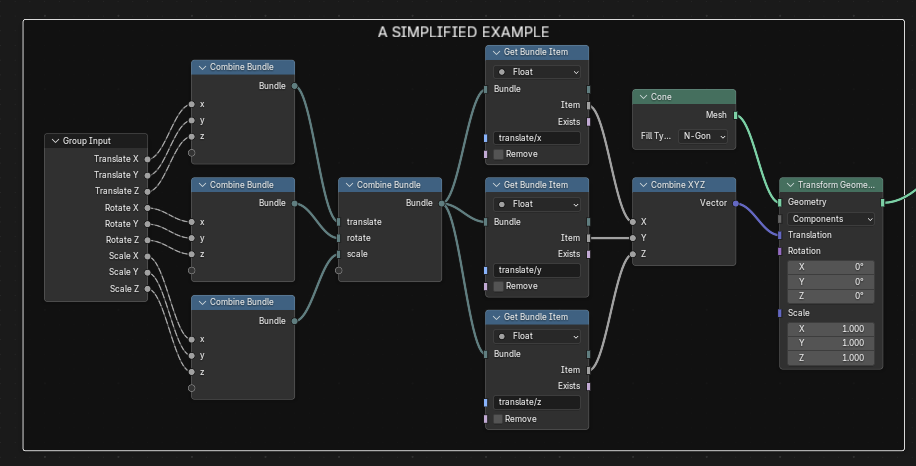Click Scale X output socket on Group Input
This screenshot has height=466, width=916.
148,256
